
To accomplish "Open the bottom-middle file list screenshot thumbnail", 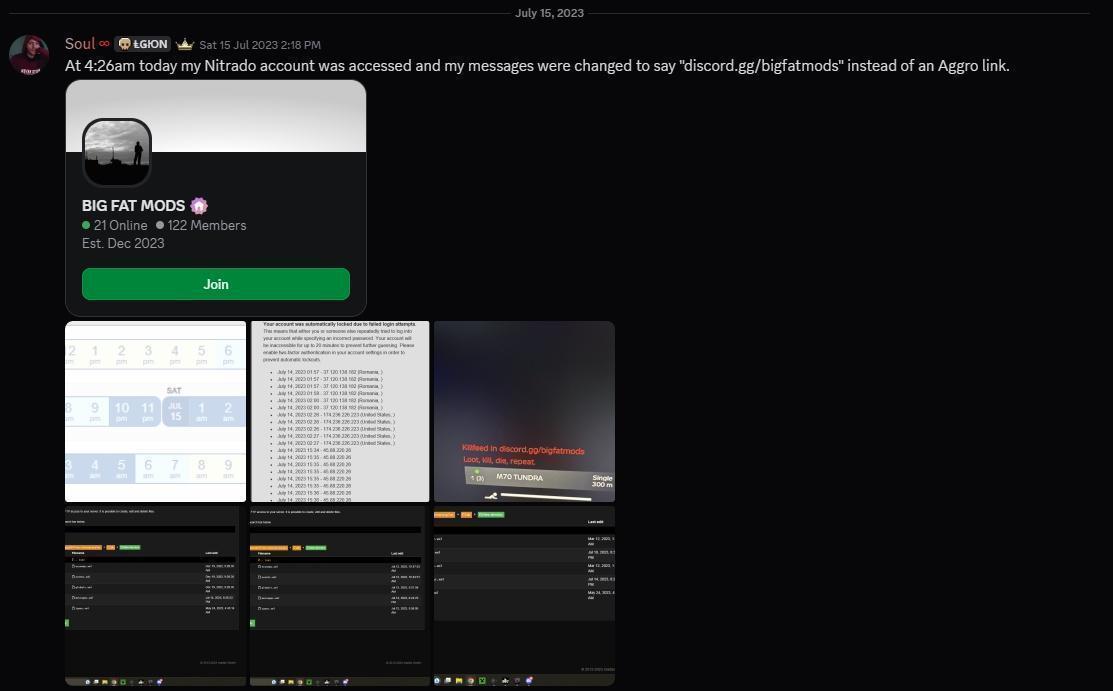I will (x=339, y=596).
